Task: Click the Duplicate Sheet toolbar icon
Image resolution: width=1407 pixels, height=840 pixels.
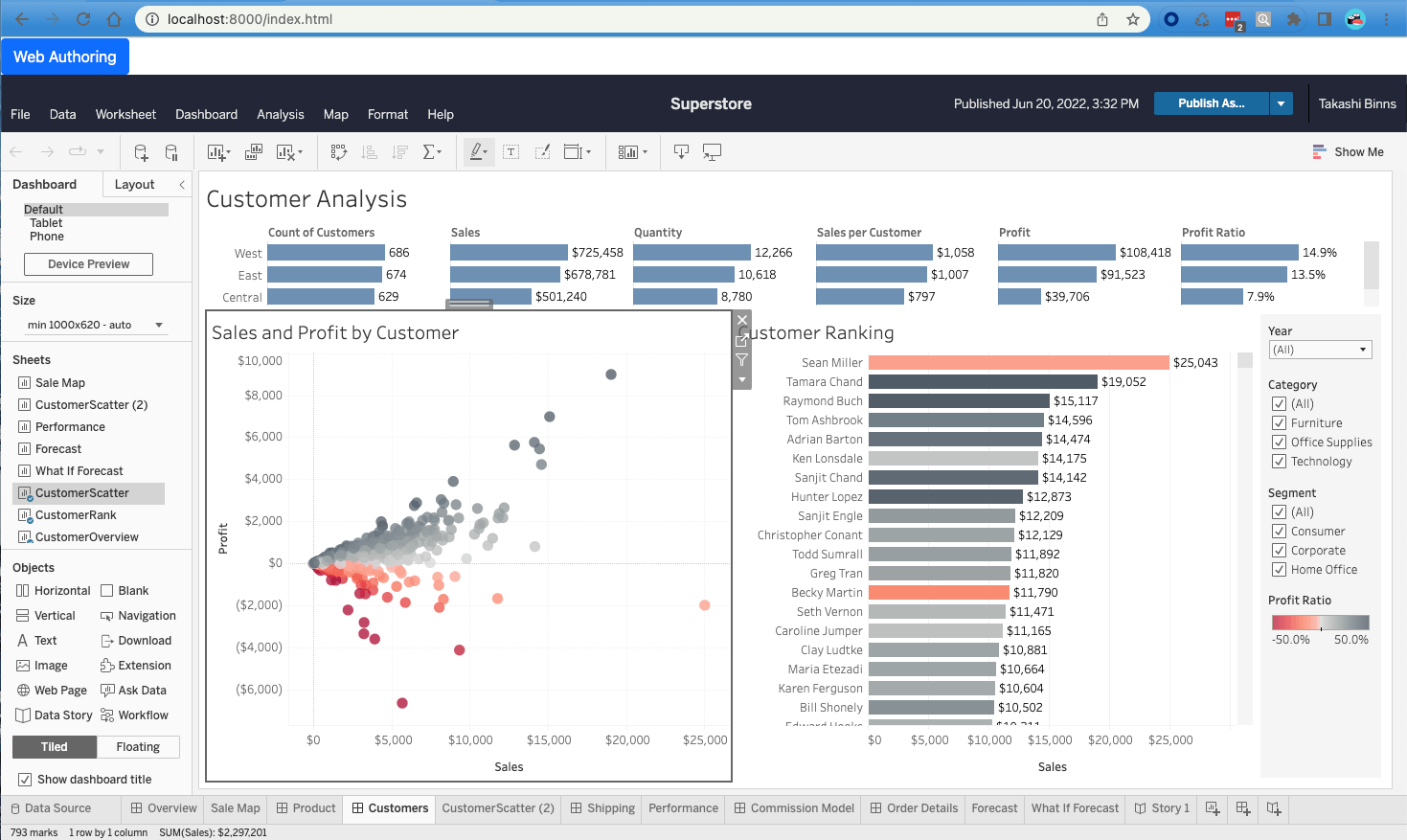Action: click(254, 152)
